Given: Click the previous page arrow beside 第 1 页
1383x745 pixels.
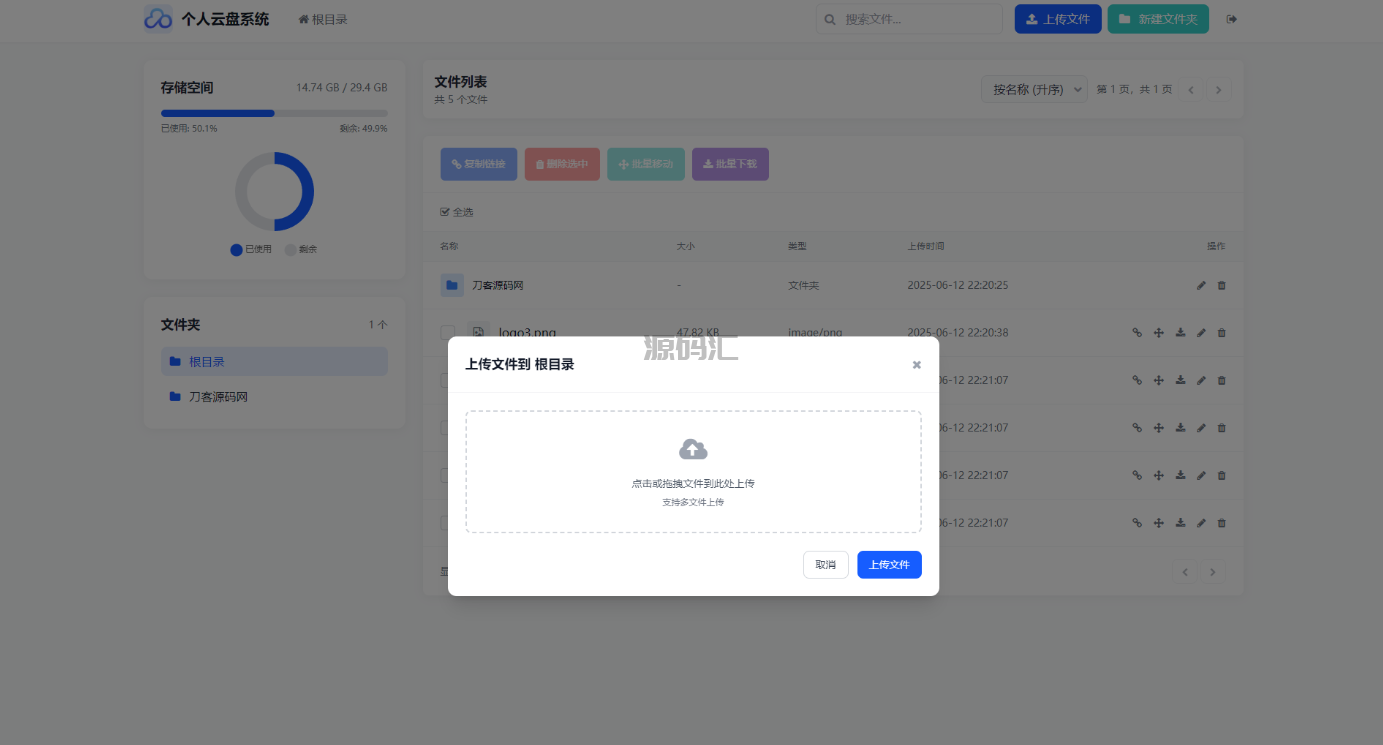Looking at the screenshot, I should tap(1191, 89).
